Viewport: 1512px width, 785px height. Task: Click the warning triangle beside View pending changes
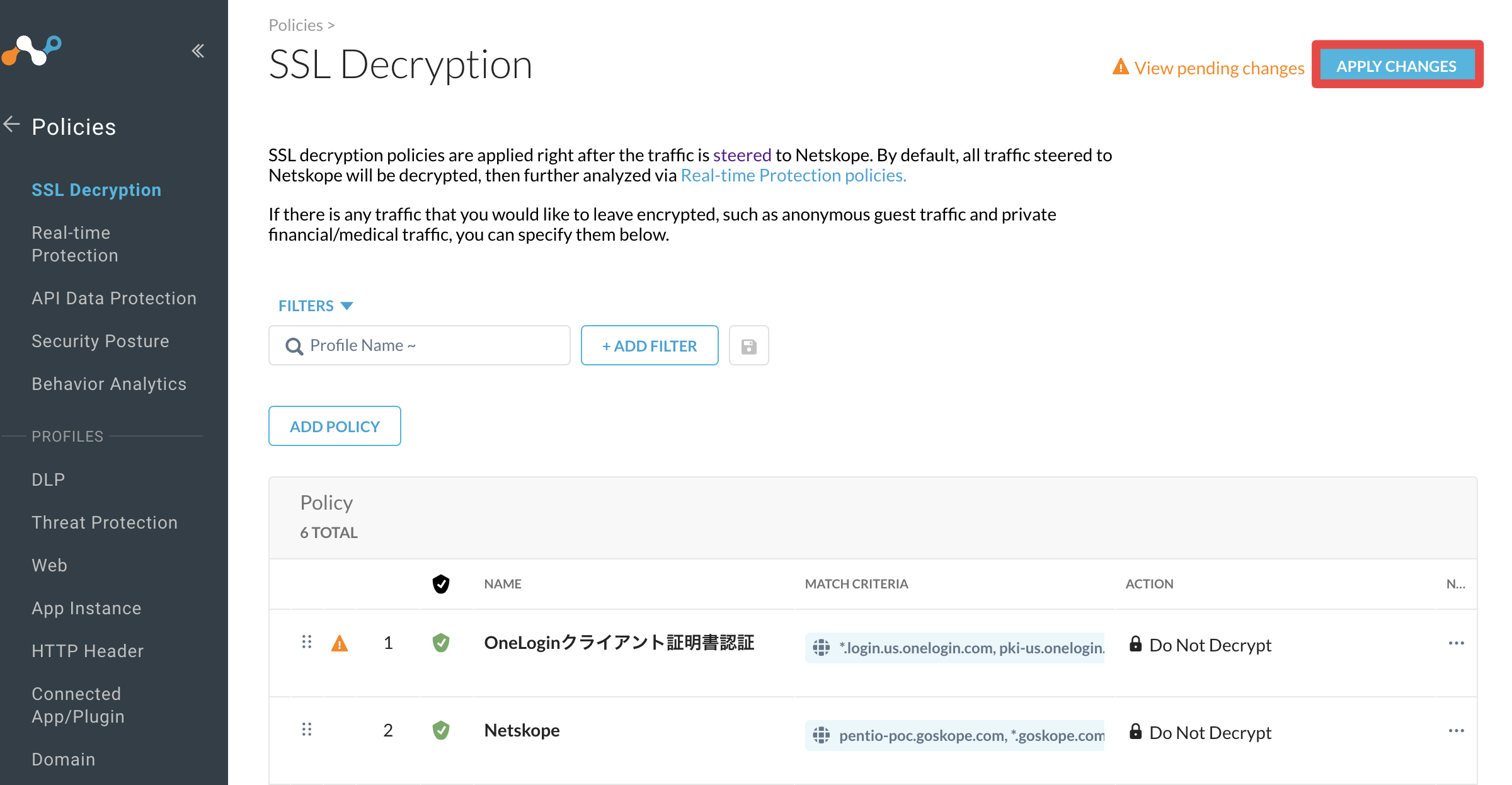1120,67
